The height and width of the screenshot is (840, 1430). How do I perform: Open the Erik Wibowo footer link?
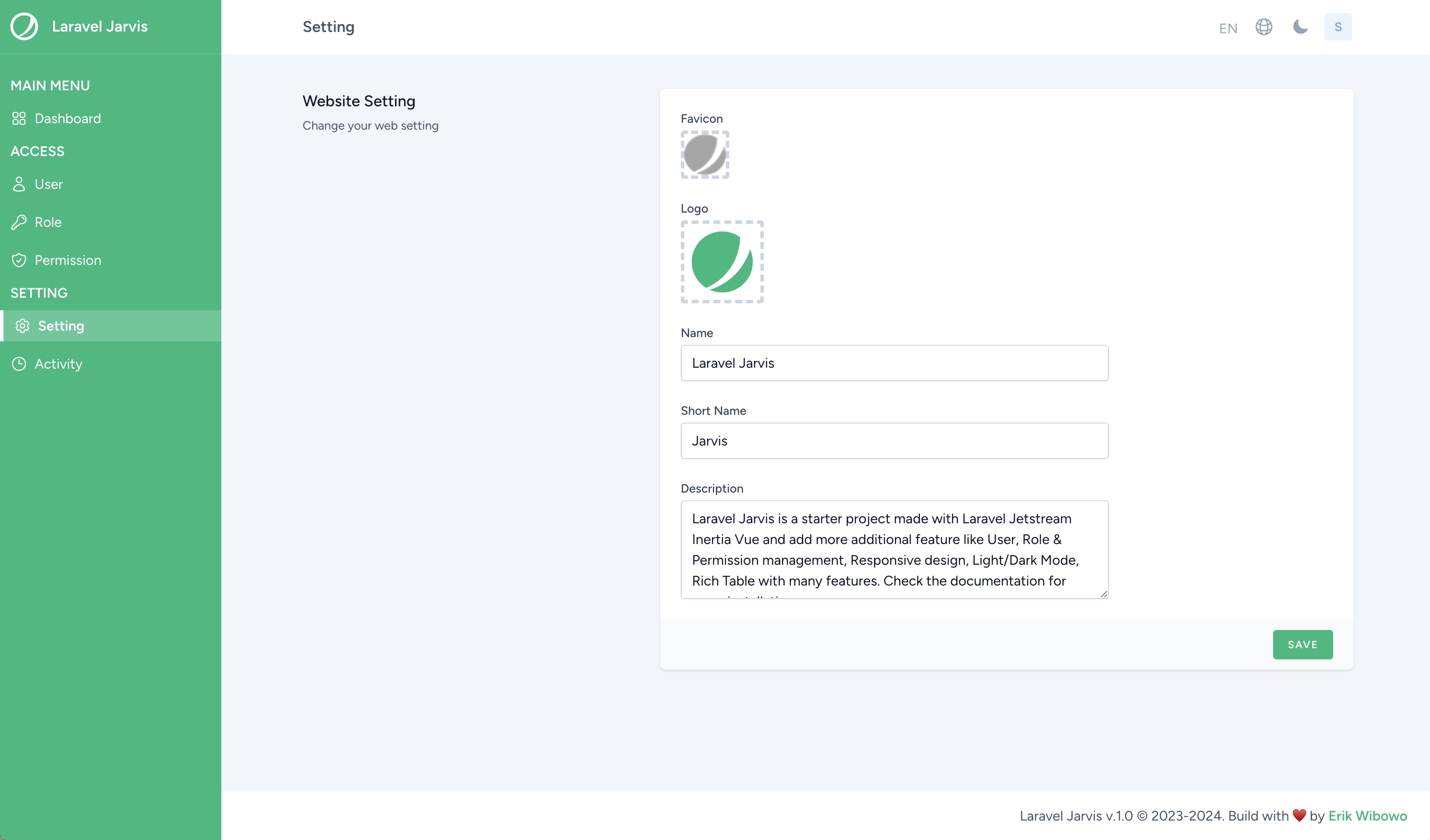coord(1367,816)
